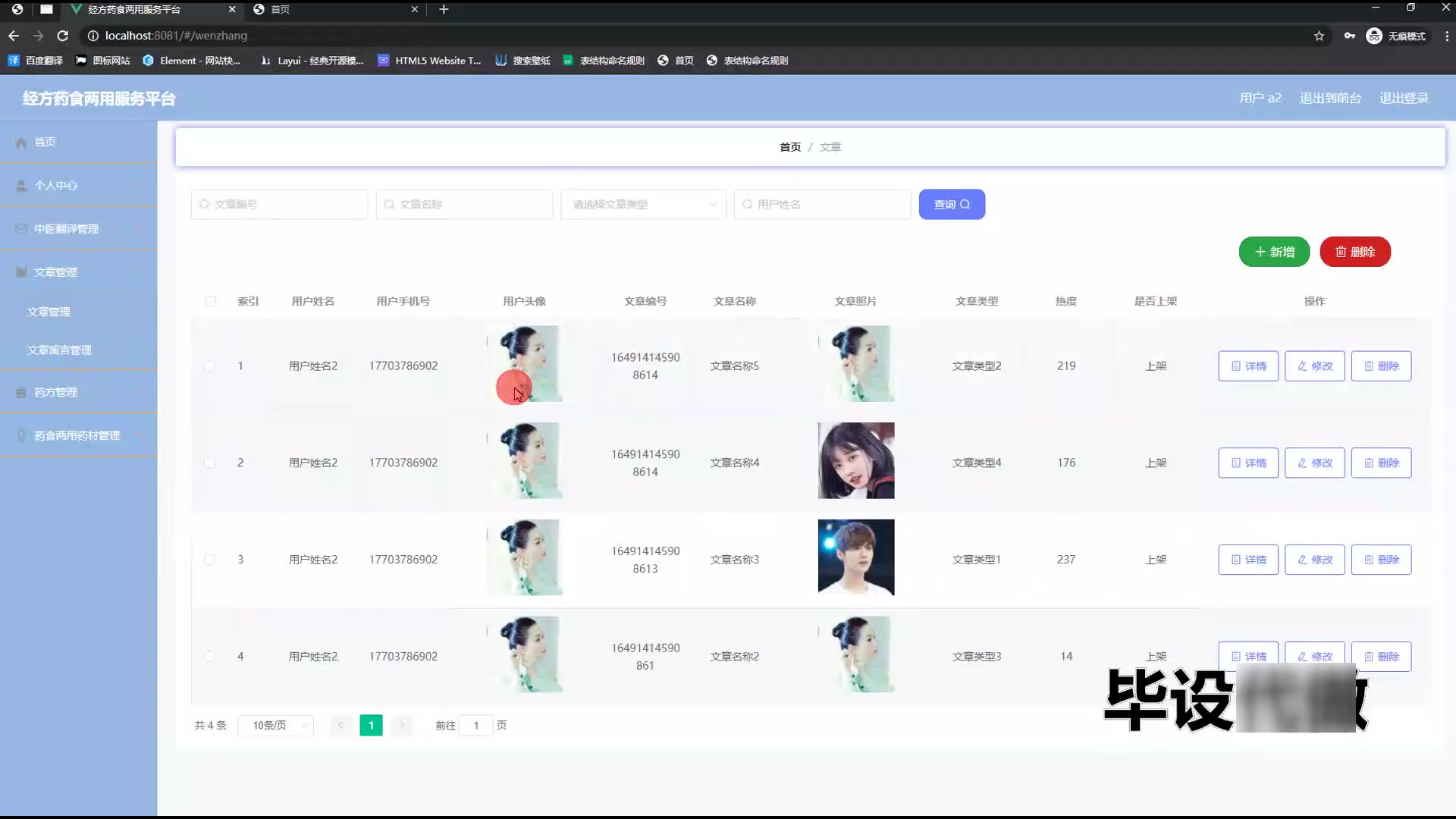Click 热度 column header
Image resolution: width=1456 pixels, height=819 pixels.
click(x=1066, y=301)
